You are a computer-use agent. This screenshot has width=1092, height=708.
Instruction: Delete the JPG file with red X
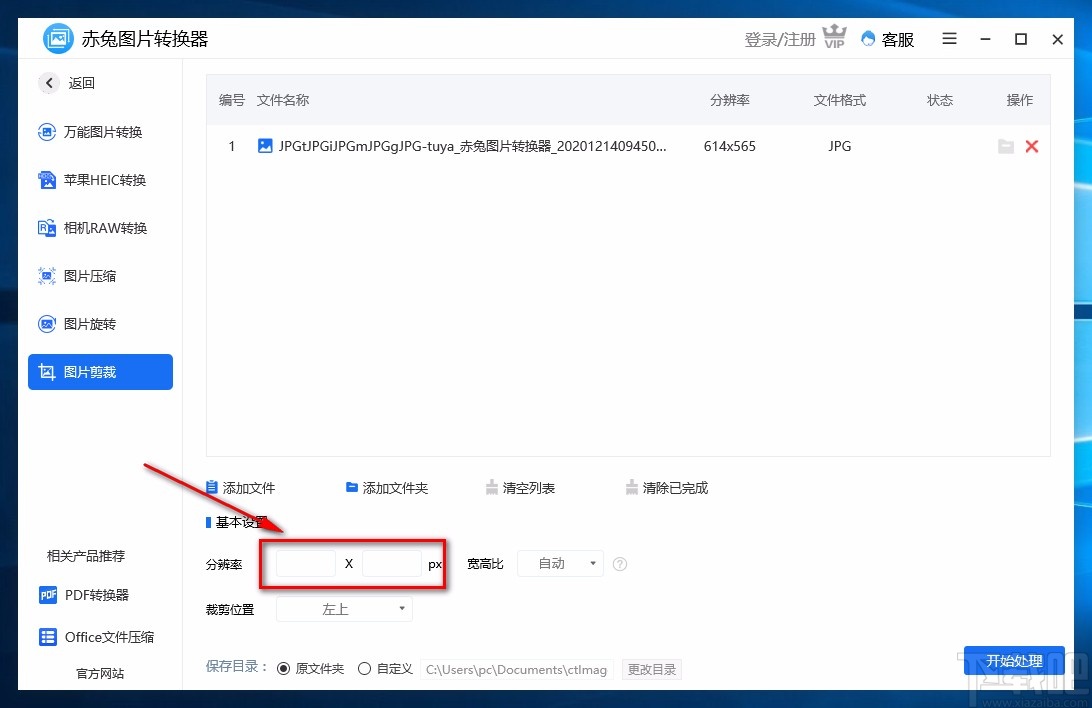(1032, 146)
